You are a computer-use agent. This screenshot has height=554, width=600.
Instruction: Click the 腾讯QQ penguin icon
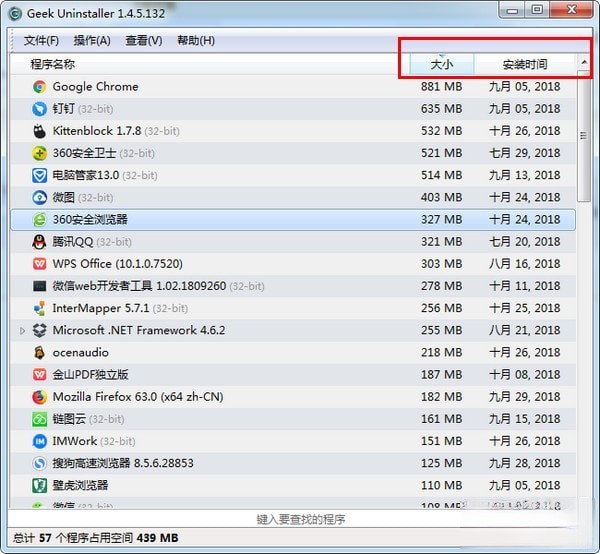[x=39, y=242]
